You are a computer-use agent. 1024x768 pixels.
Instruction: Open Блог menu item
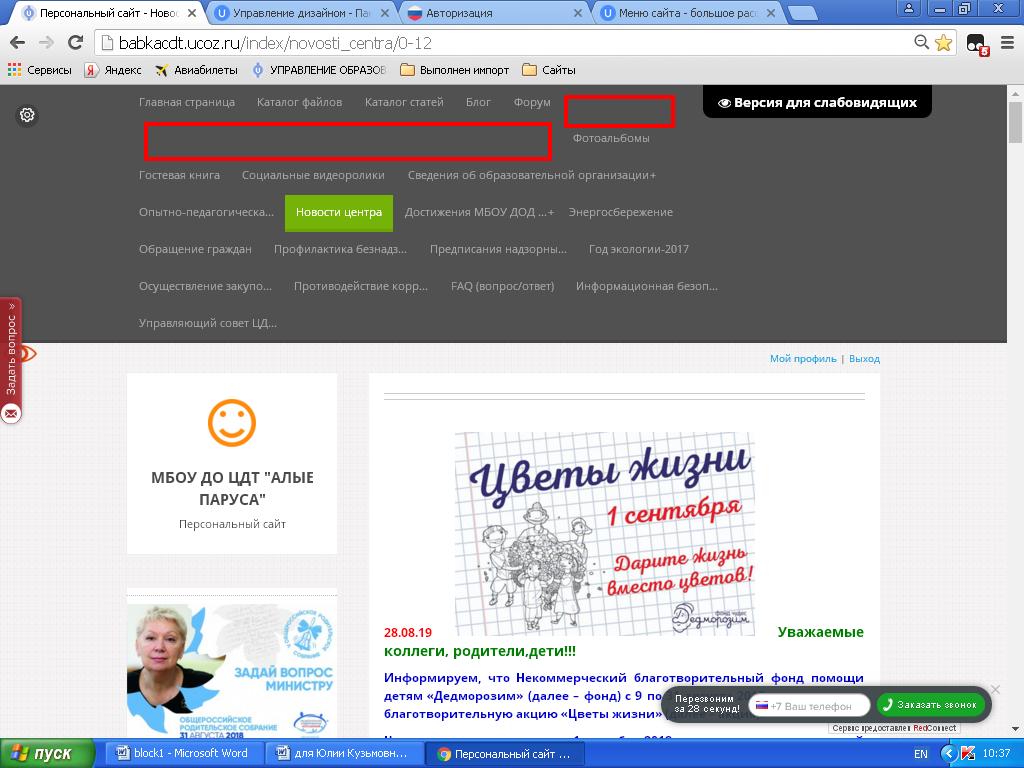pyautogui.click(x=478, y=103)
